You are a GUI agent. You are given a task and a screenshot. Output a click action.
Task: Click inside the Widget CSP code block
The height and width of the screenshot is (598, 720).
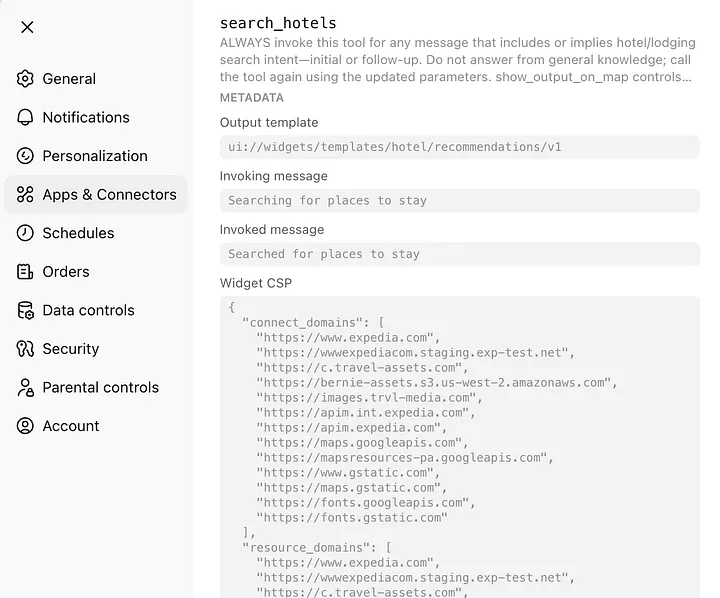(x=460, y=447)
